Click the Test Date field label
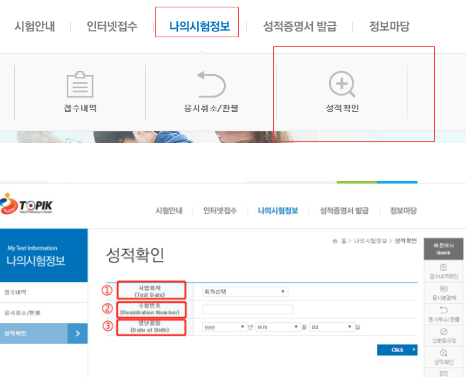The width and height of the screenshot is (475, 381). [x=151, y=291]
